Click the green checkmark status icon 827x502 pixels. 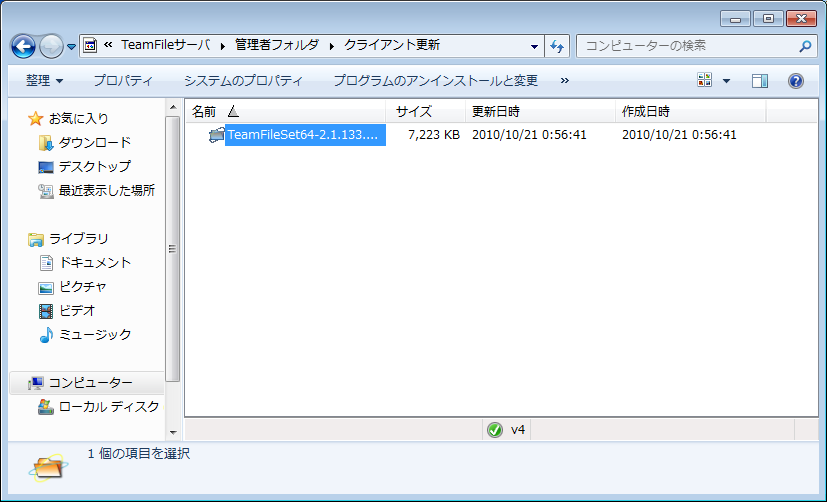494,430
